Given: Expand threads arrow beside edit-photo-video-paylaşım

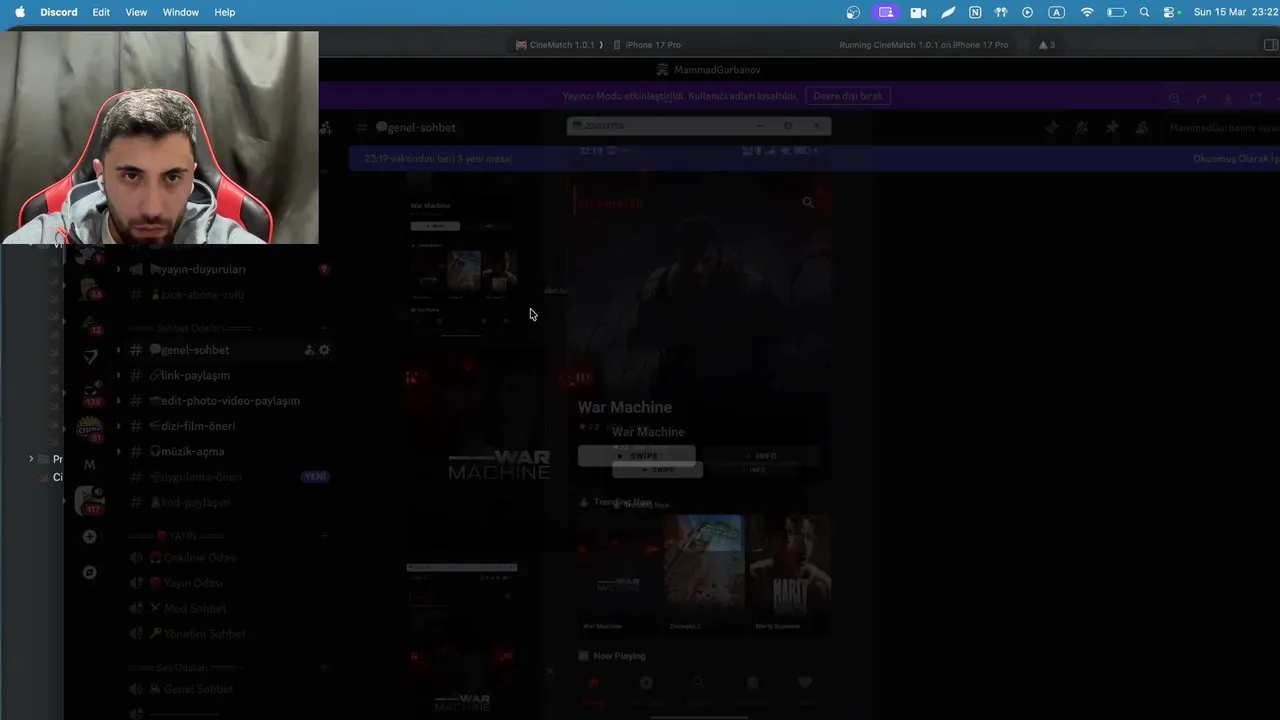Looking at the screenshot, I should (x=119, y=400).
